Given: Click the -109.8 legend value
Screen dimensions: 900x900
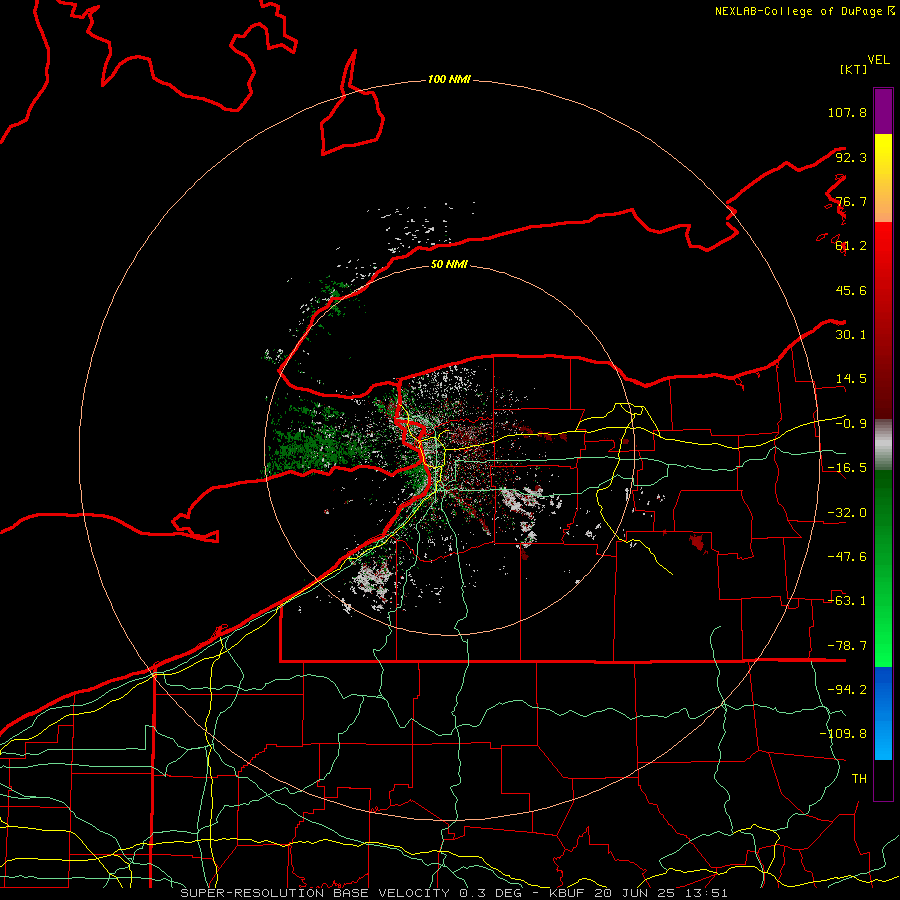Looking at the screenshot, I should click(x=843, y=734).
